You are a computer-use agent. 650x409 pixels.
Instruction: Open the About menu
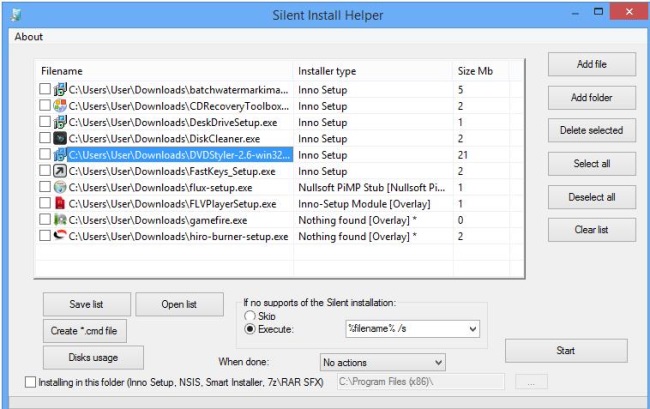coord(29,36)
